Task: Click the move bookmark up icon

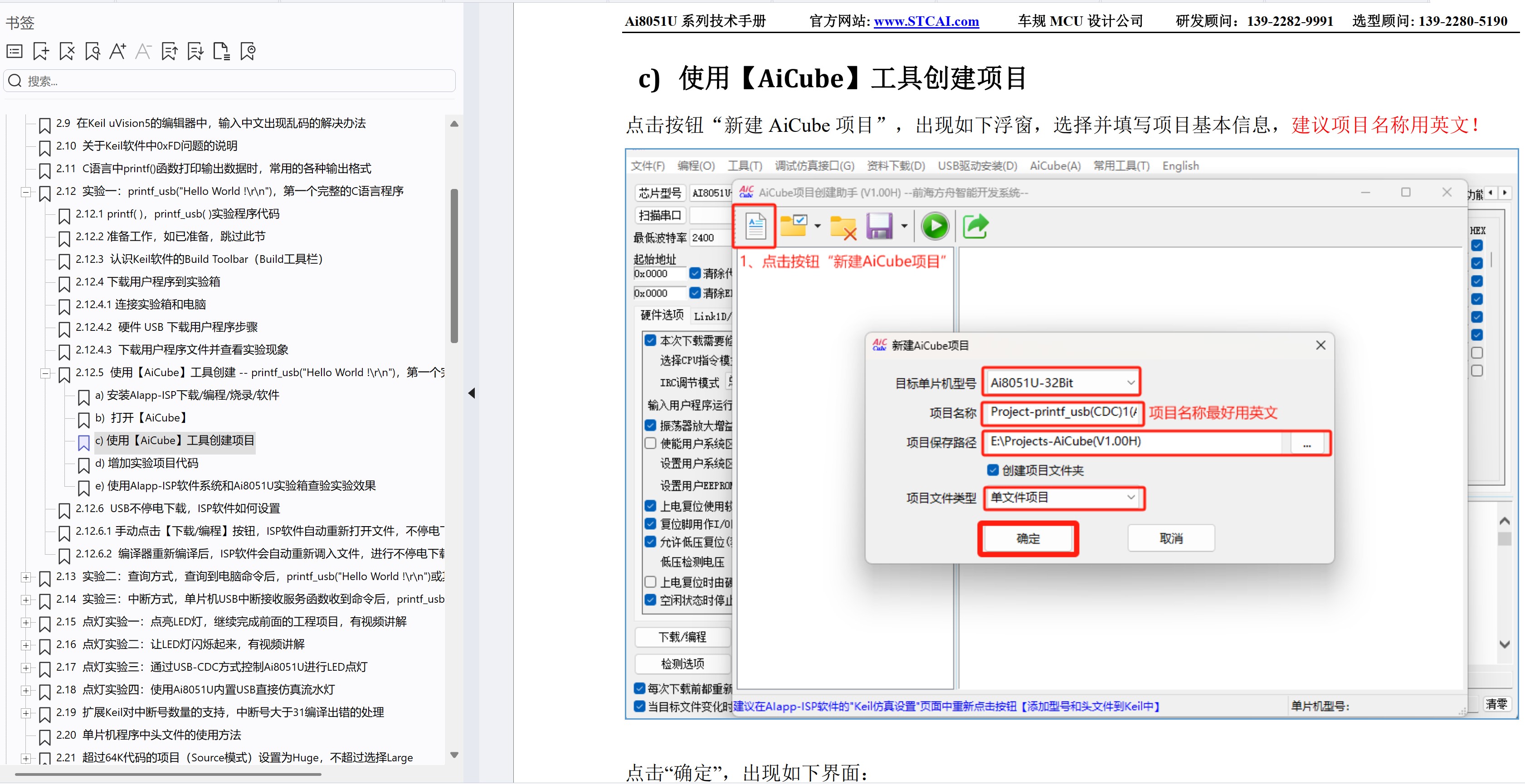Action: [169, 52]
